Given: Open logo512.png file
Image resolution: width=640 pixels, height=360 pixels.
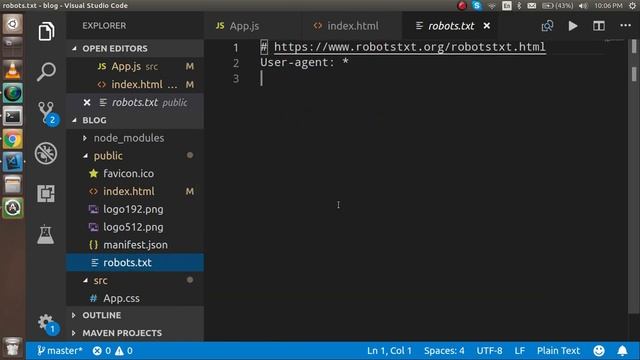Looking at the screenshot, I should coord(135,227).
